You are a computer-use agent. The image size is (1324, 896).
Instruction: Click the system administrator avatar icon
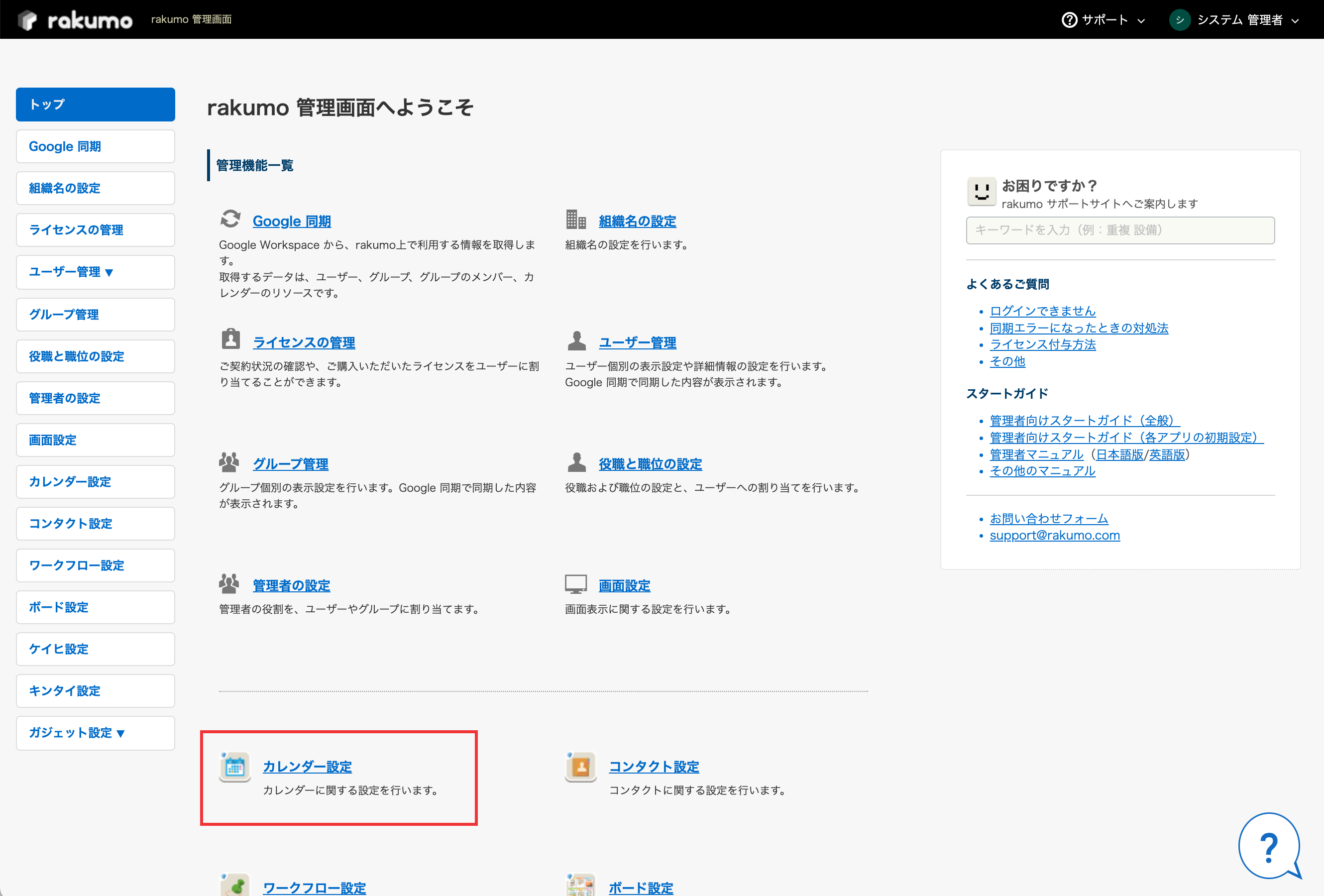tap(1179, 20)
